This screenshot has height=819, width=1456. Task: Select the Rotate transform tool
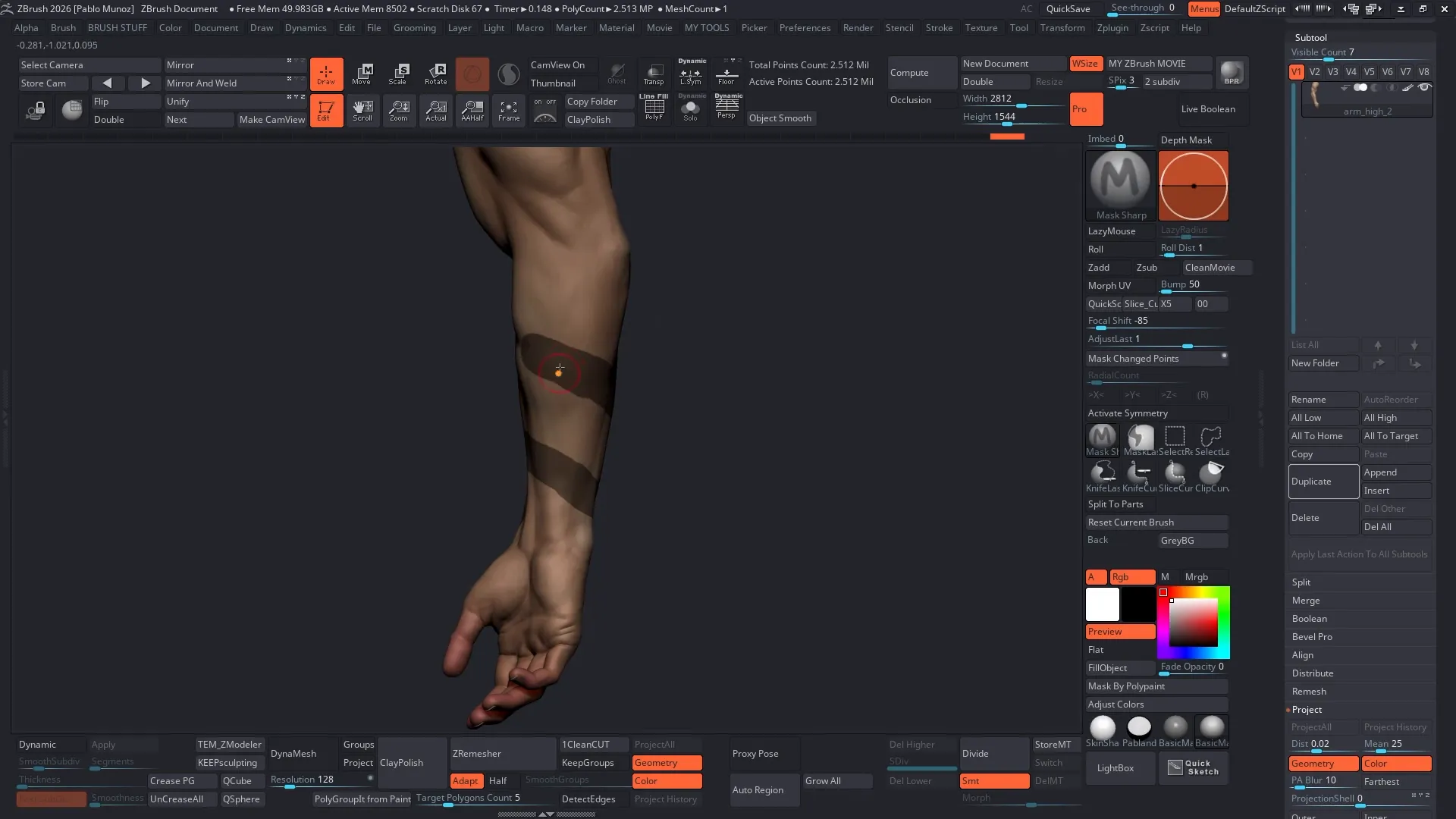point(435,74)
